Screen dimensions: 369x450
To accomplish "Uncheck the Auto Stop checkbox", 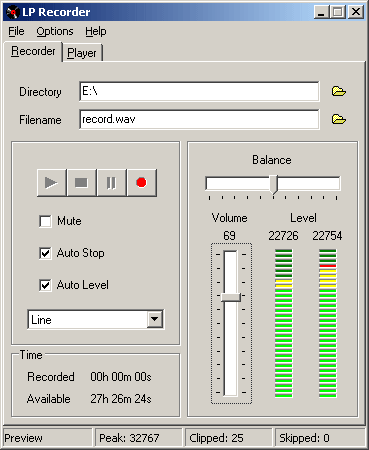I will (45, 253).
